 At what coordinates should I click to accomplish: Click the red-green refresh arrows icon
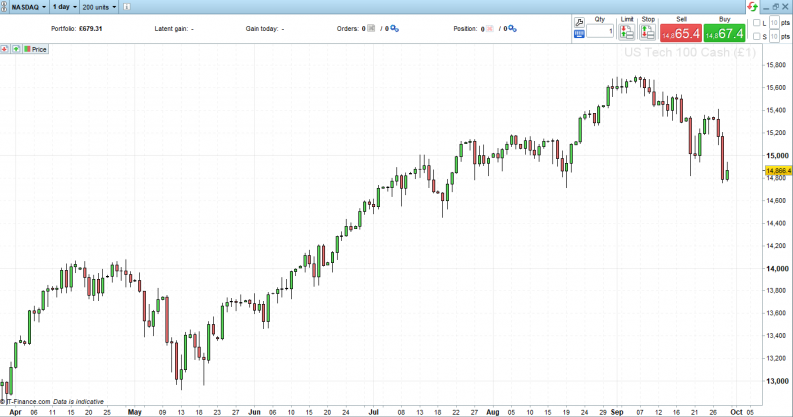pos(753,7)
